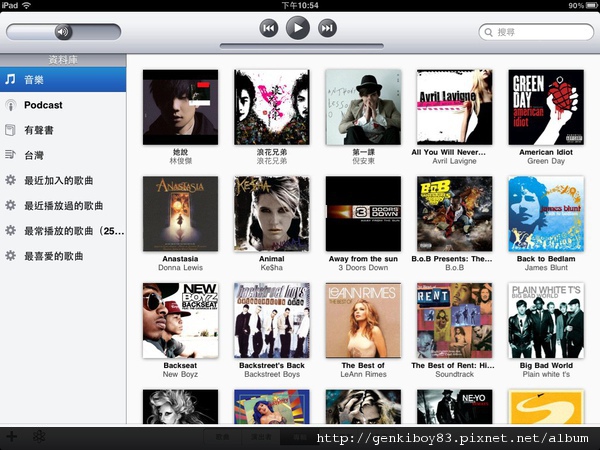This screenshot has width=600, height=450.
Task: Skip to previous track
Action: pos(269,28)
